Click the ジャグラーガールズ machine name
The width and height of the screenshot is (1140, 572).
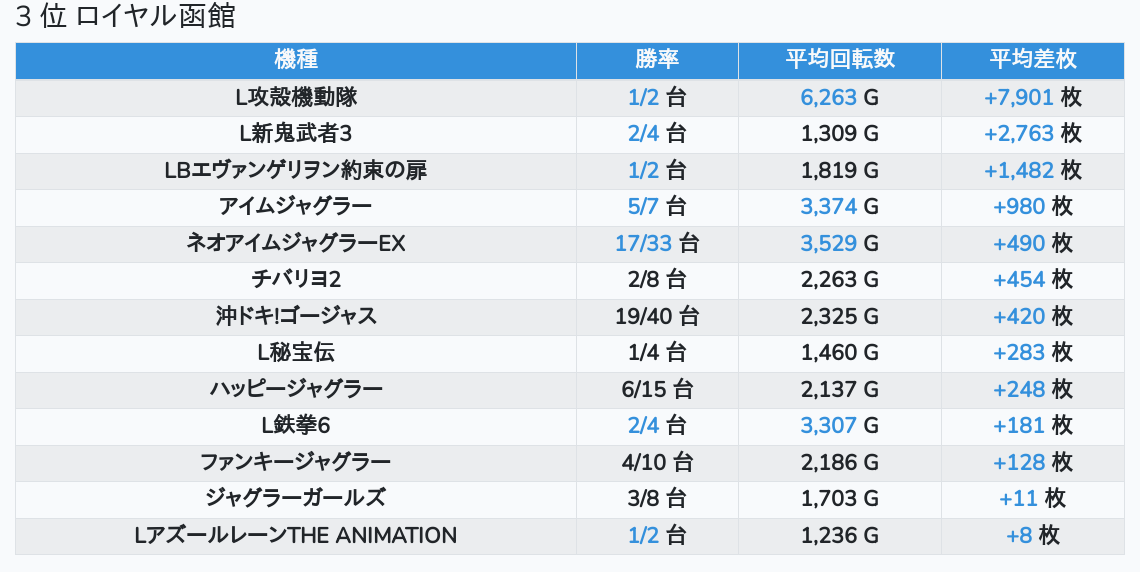click(295, 498)
